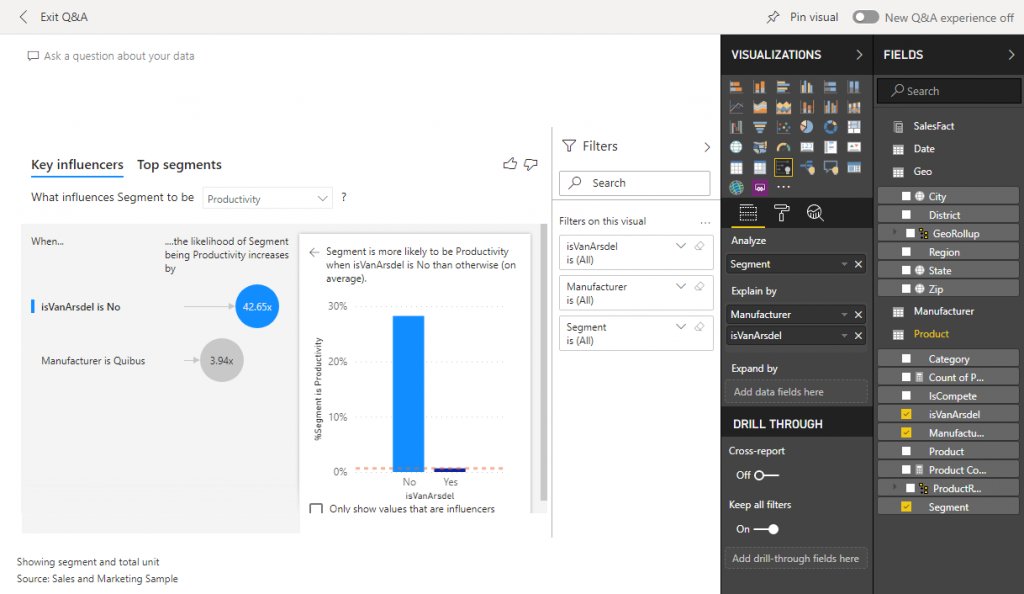Viewport: 1024px width, 594px height.
Task: Select the clustered column chart visual
Action: 807,87
